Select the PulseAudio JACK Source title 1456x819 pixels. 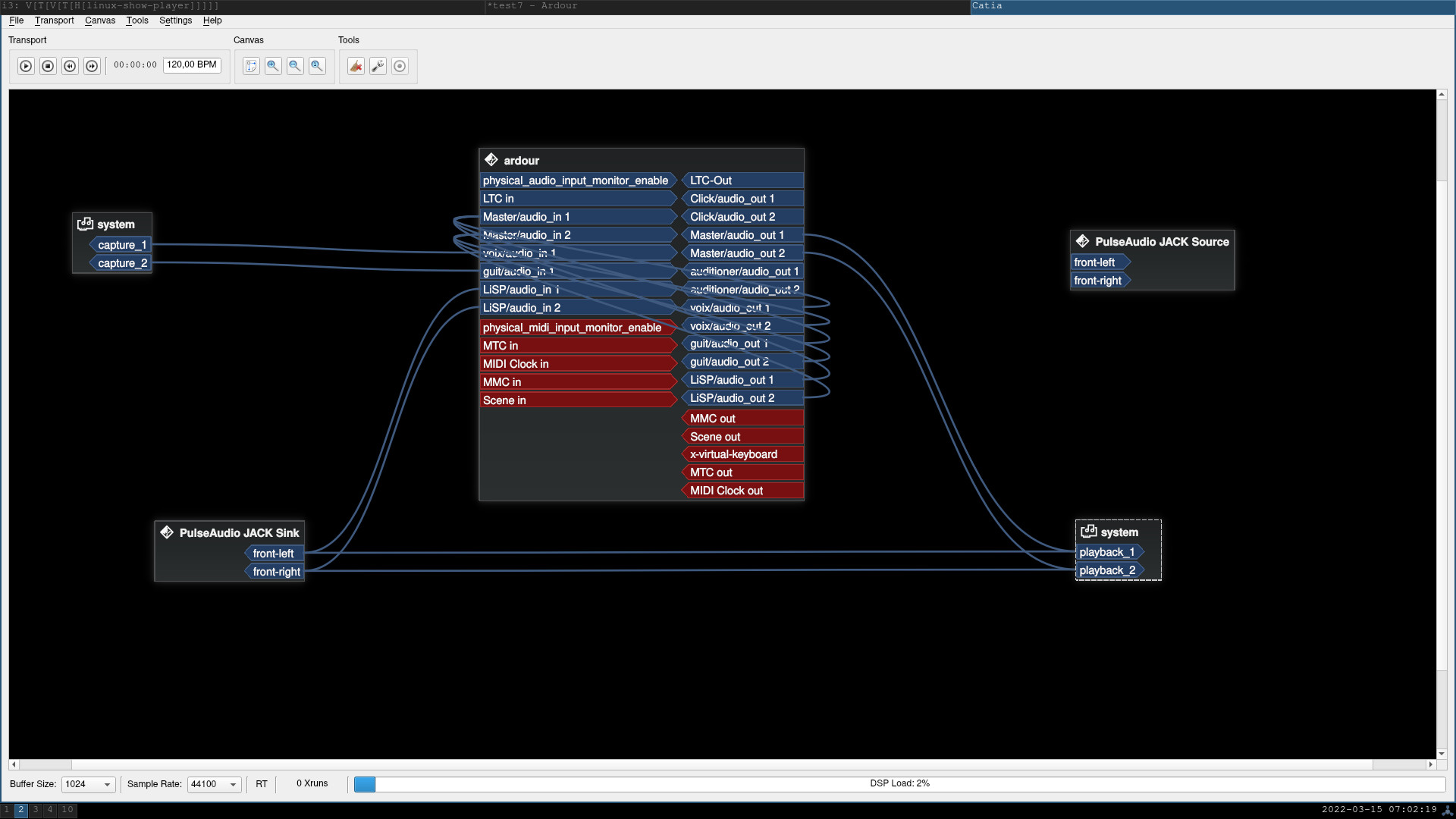coord(1161,242)
